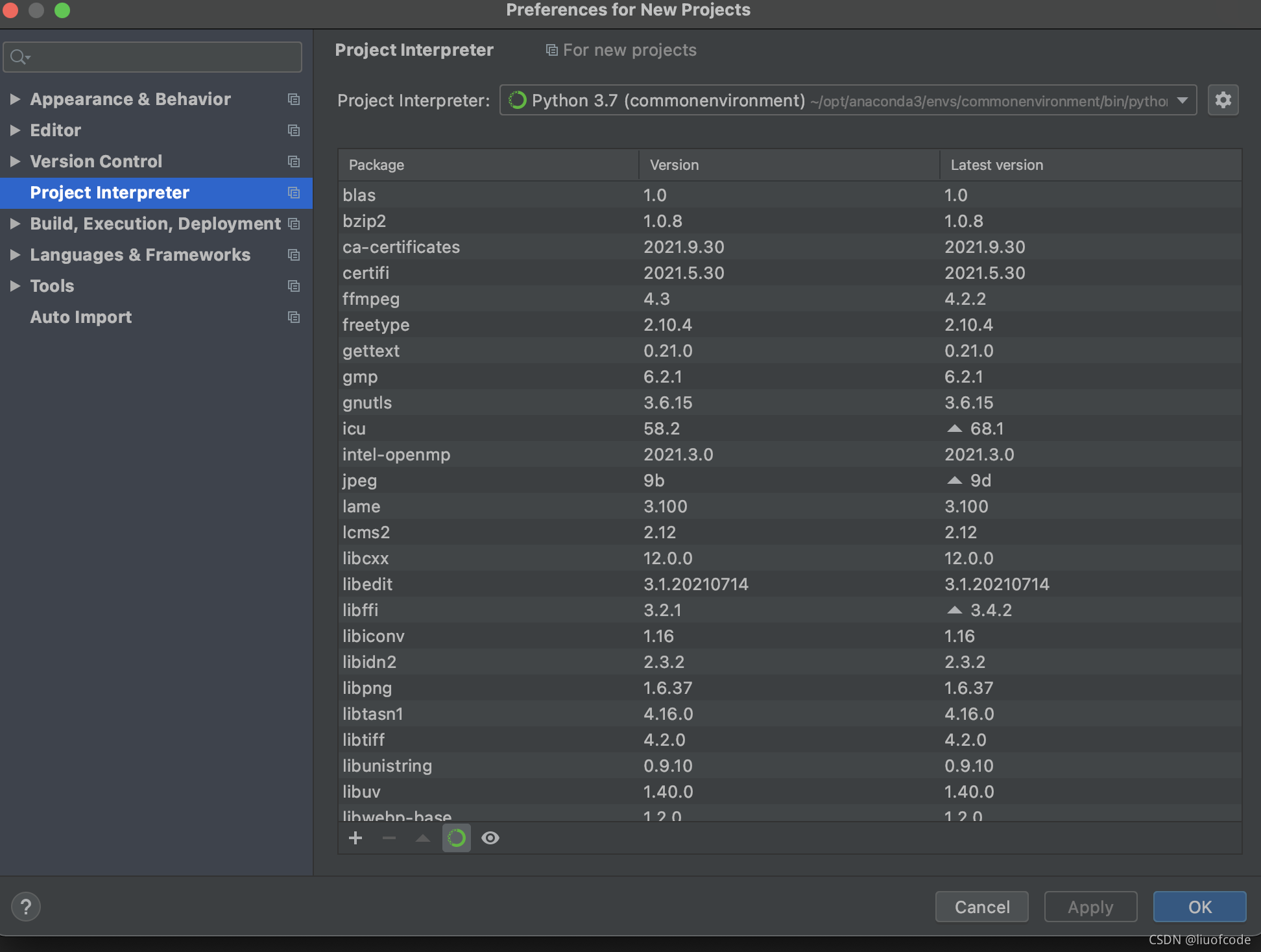Image resolution: width=1261 pixels, height=952 pixels.
Task: Toggle show early releases eye icon
Action: pos(490,838)
